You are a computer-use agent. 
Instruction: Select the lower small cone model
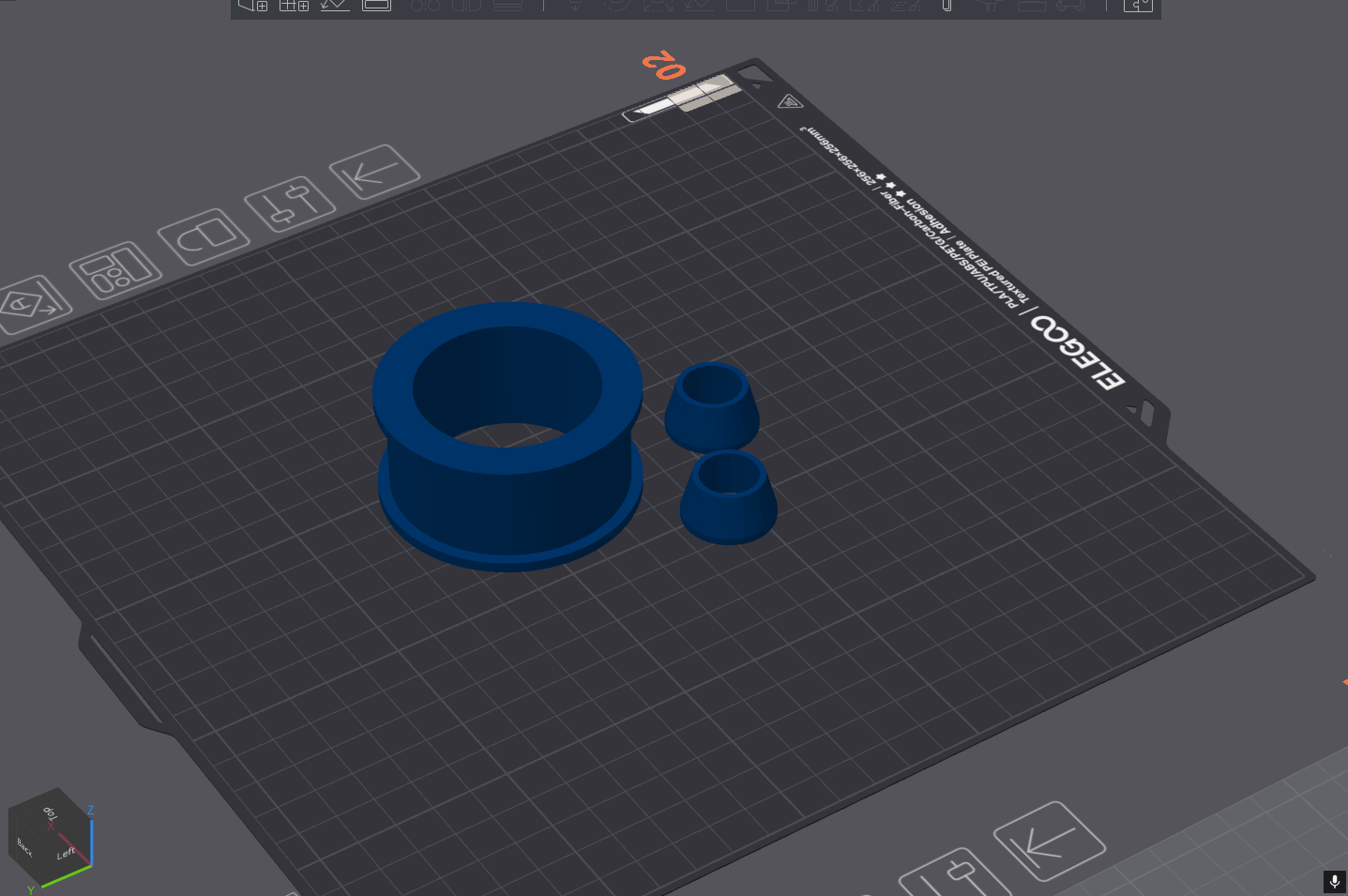pos(729,497)
